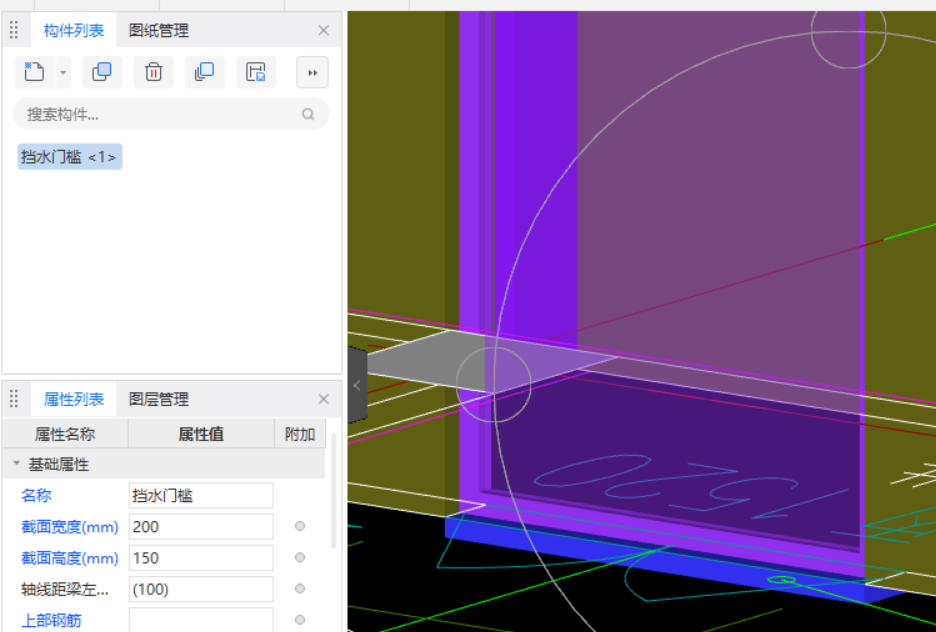
Task: Toggle 附加 option for 截面高度
Action: coord(300,557)
